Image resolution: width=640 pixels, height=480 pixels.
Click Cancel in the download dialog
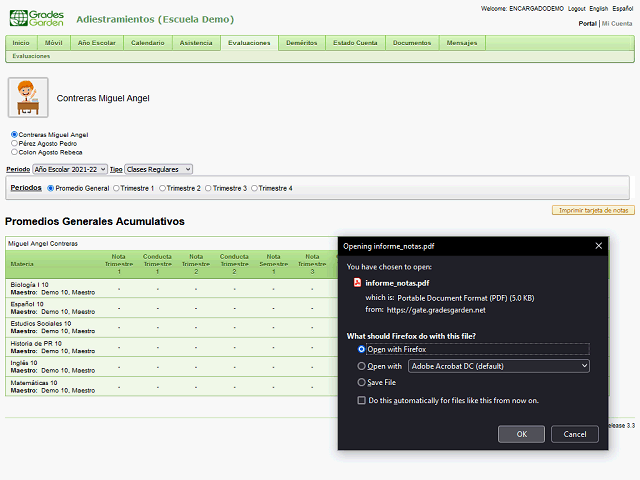point(574,434)
